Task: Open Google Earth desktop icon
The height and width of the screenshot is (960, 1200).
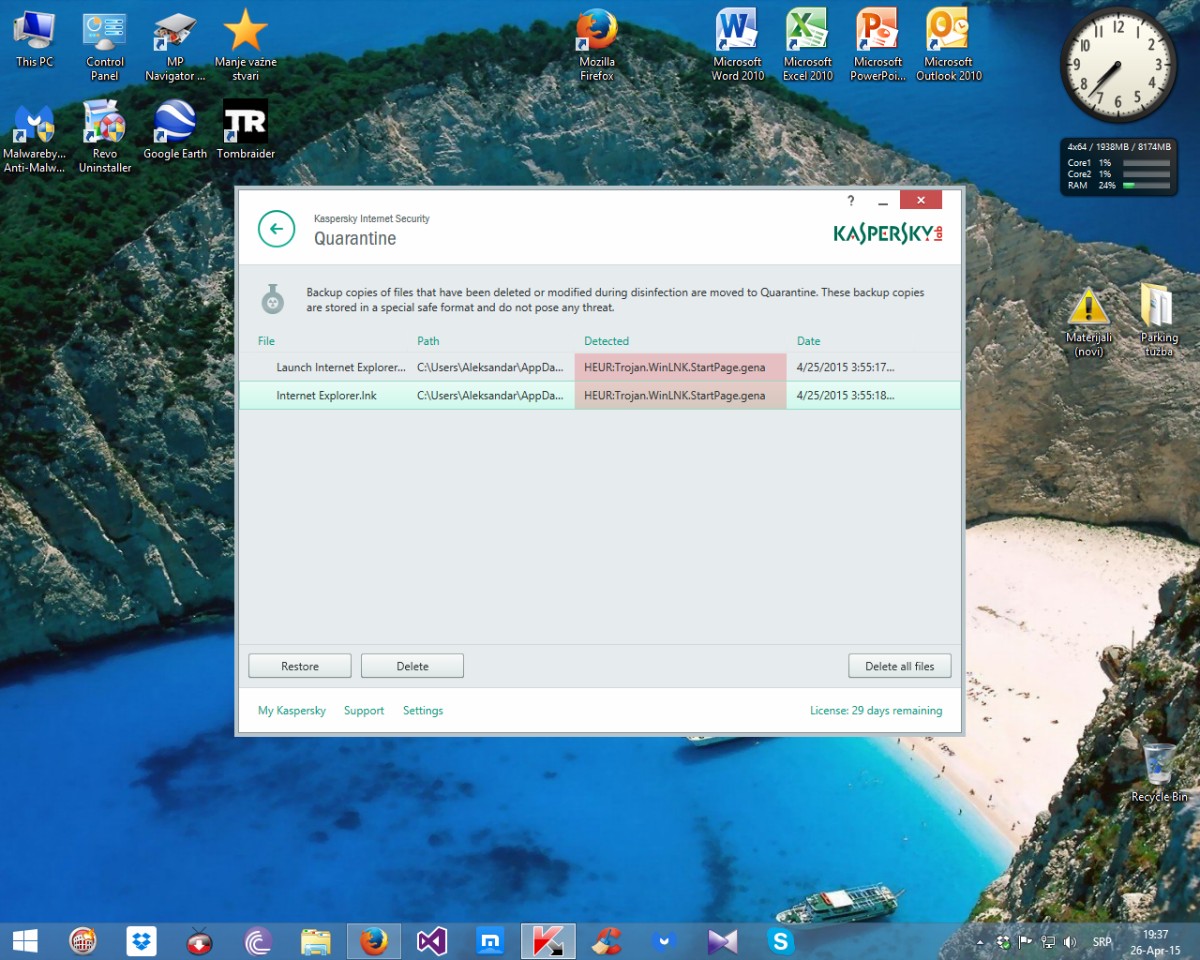Action: pyautogui.click(x=175, y=131)
